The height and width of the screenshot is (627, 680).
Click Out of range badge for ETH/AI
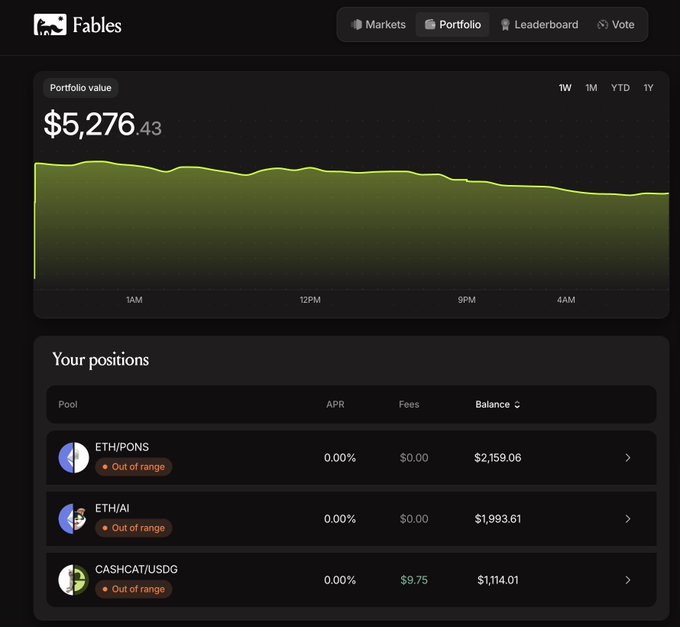(134, 528)
